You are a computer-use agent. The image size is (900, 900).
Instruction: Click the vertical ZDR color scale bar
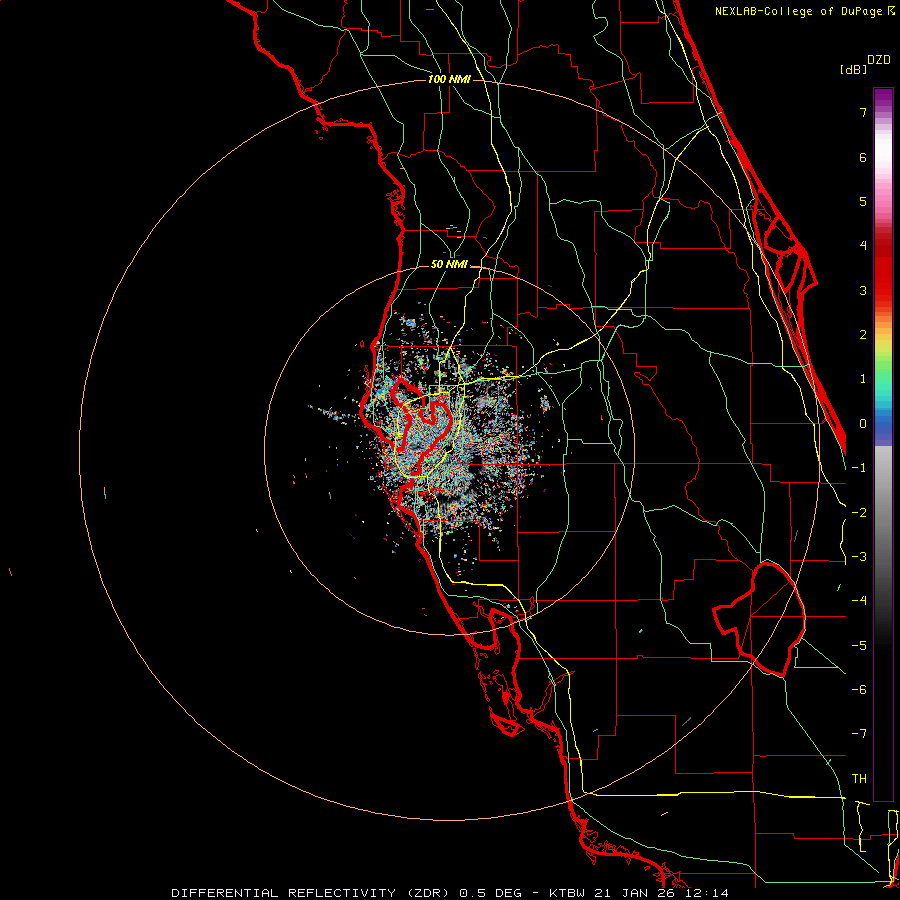pyautogui.click(x=883, y=444)
